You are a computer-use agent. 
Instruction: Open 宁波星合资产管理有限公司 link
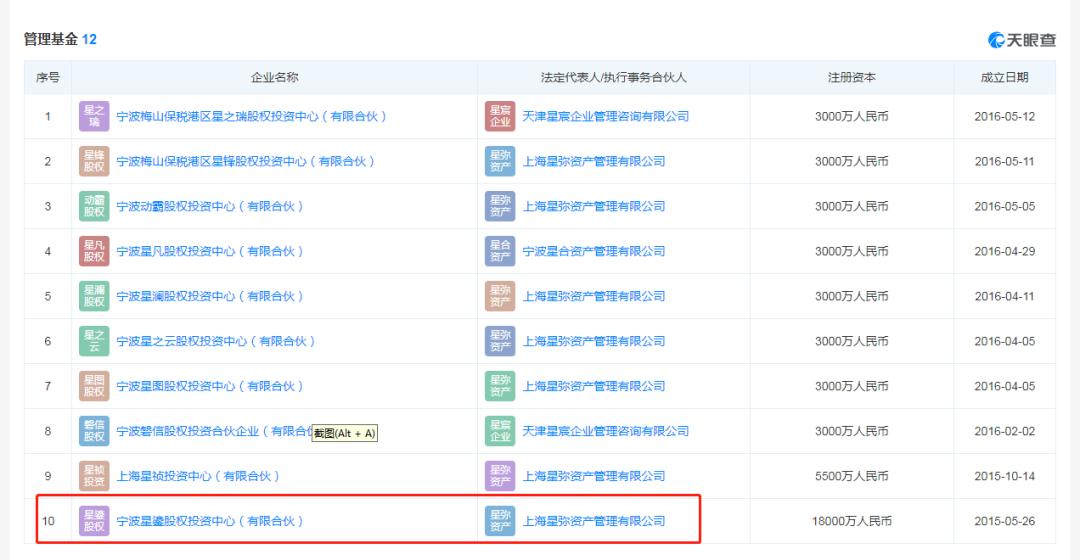(593, 251)
